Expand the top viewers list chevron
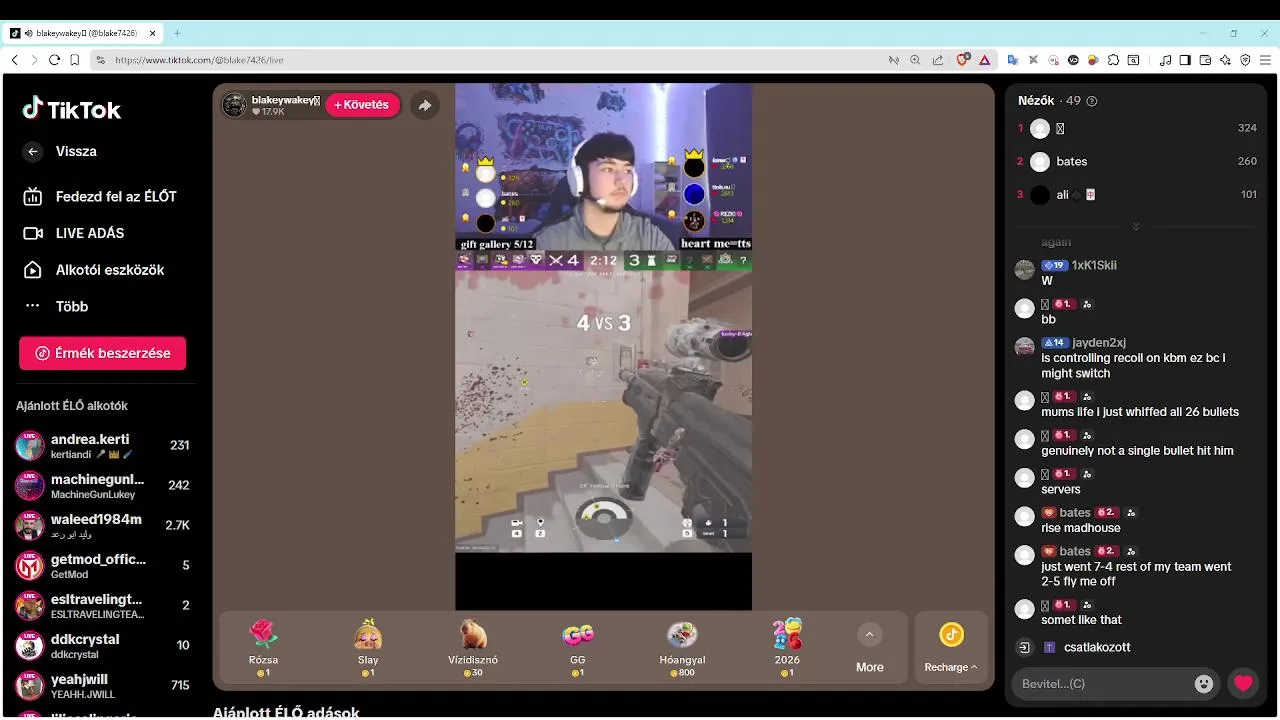Screen dimensions: 1280x720 (x=1136, y=227)
